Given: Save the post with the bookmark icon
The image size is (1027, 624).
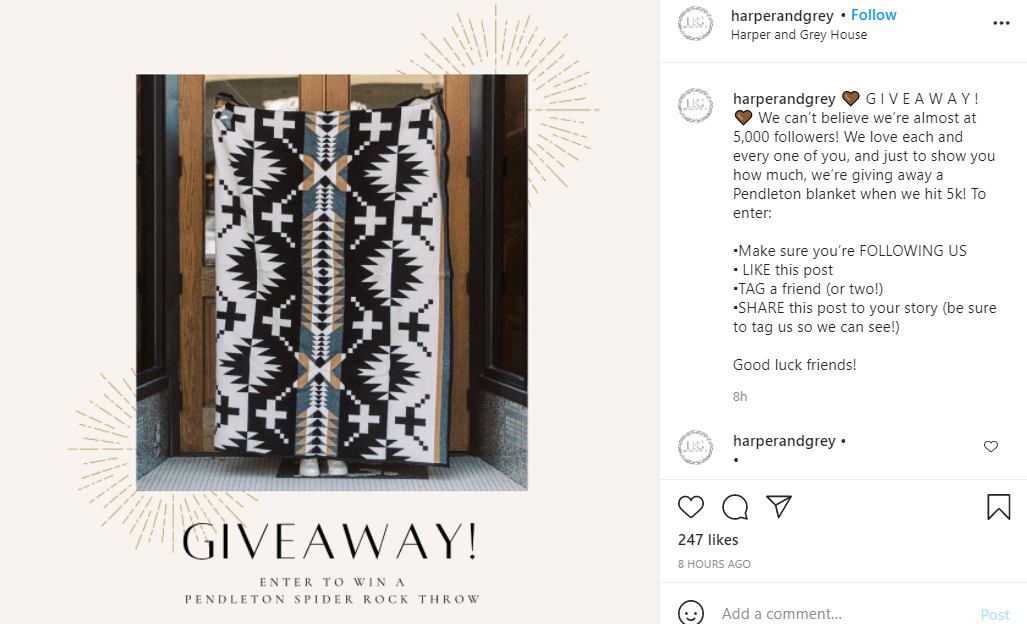Looking at the screenshot, I should tap(998, 507).
